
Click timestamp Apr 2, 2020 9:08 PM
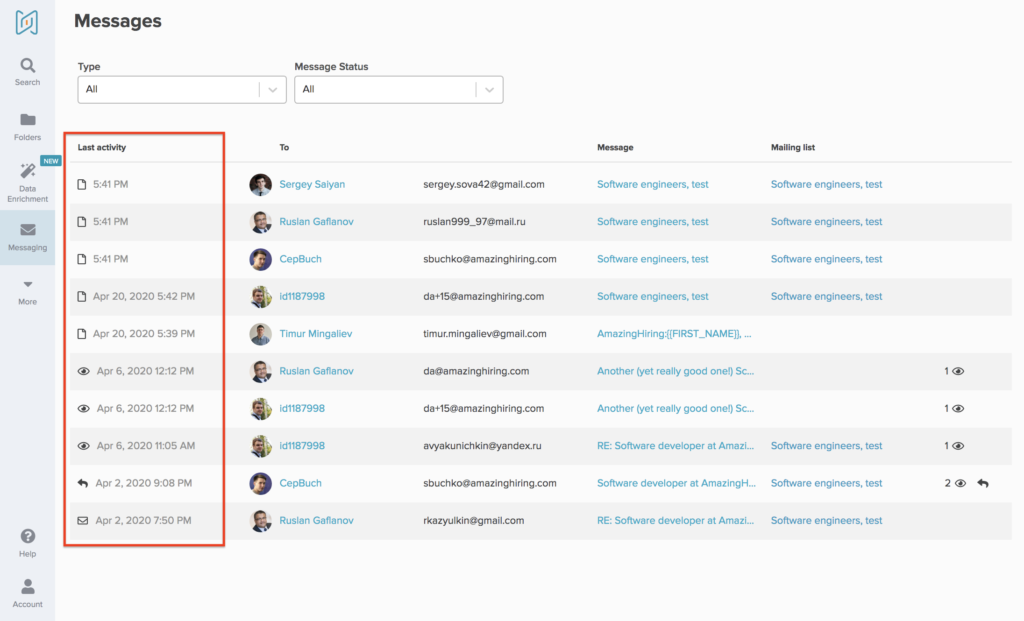pos(144,483)
